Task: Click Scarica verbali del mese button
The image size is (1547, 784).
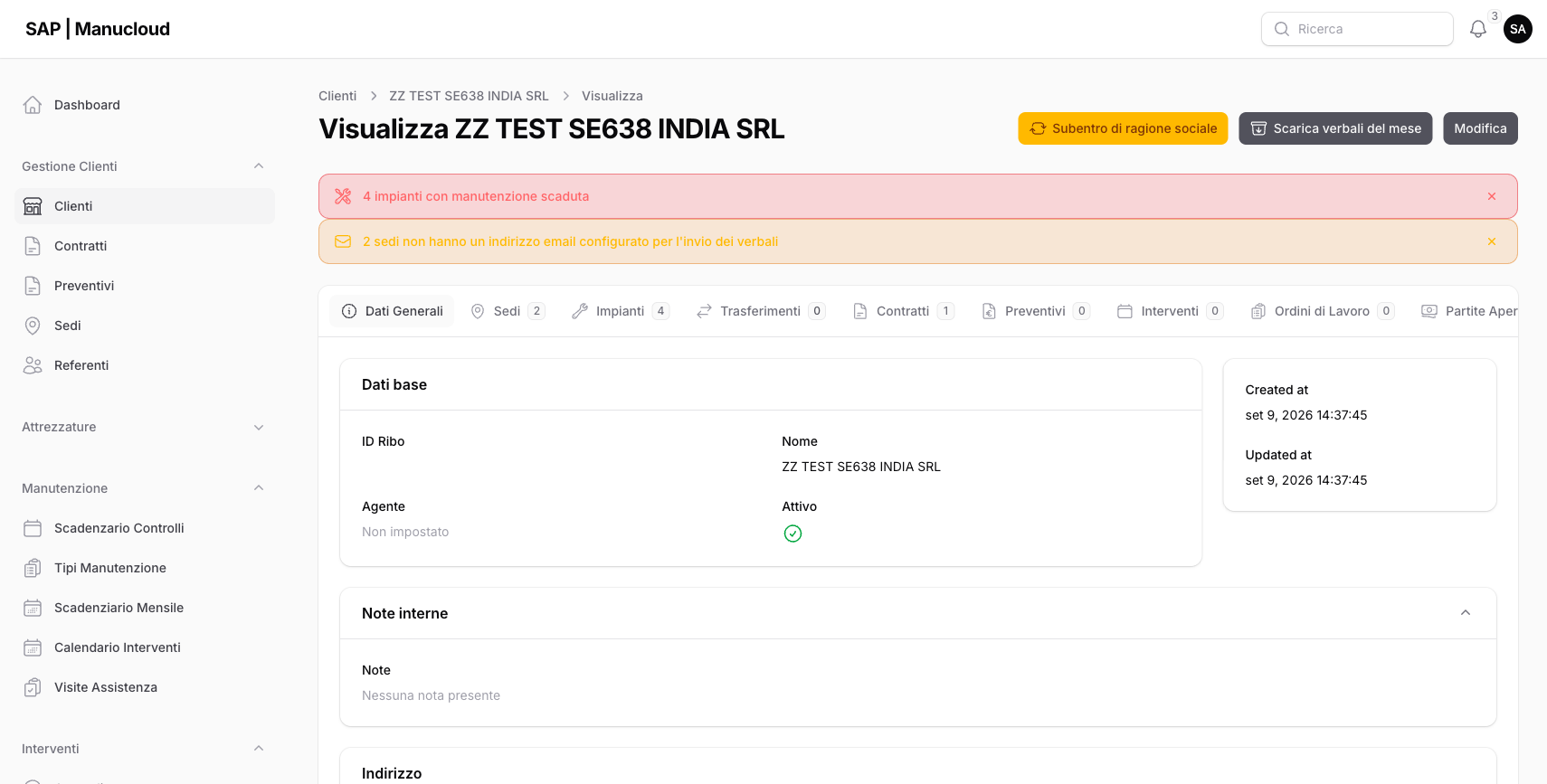Action: click(x=1335, y=128)
